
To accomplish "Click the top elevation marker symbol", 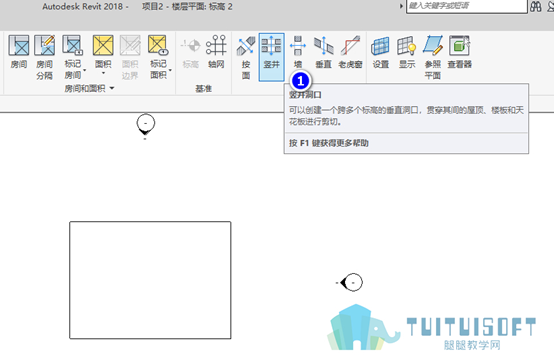I will [146, 125].
